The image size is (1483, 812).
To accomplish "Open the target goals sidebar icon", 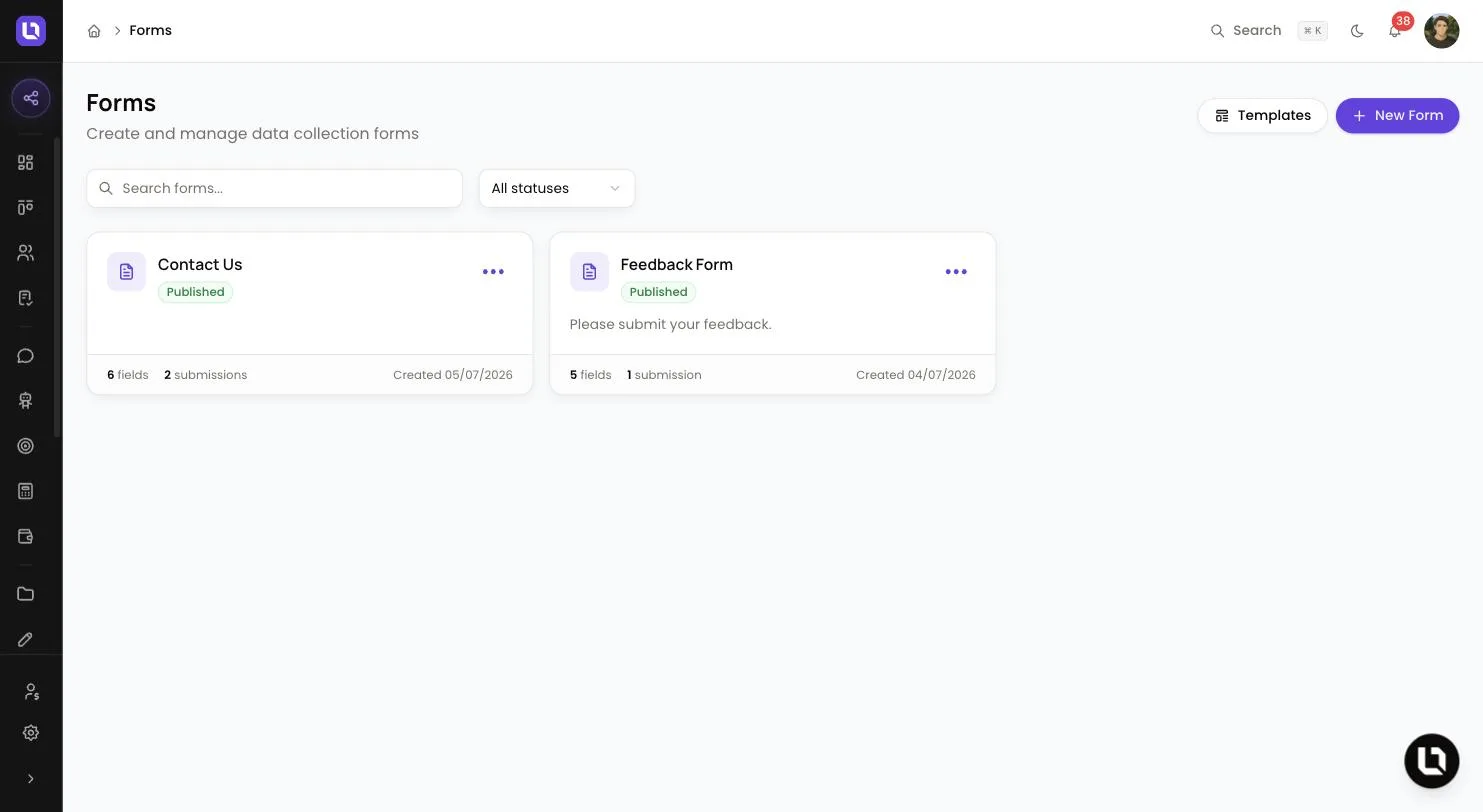I will click(26, 446).
